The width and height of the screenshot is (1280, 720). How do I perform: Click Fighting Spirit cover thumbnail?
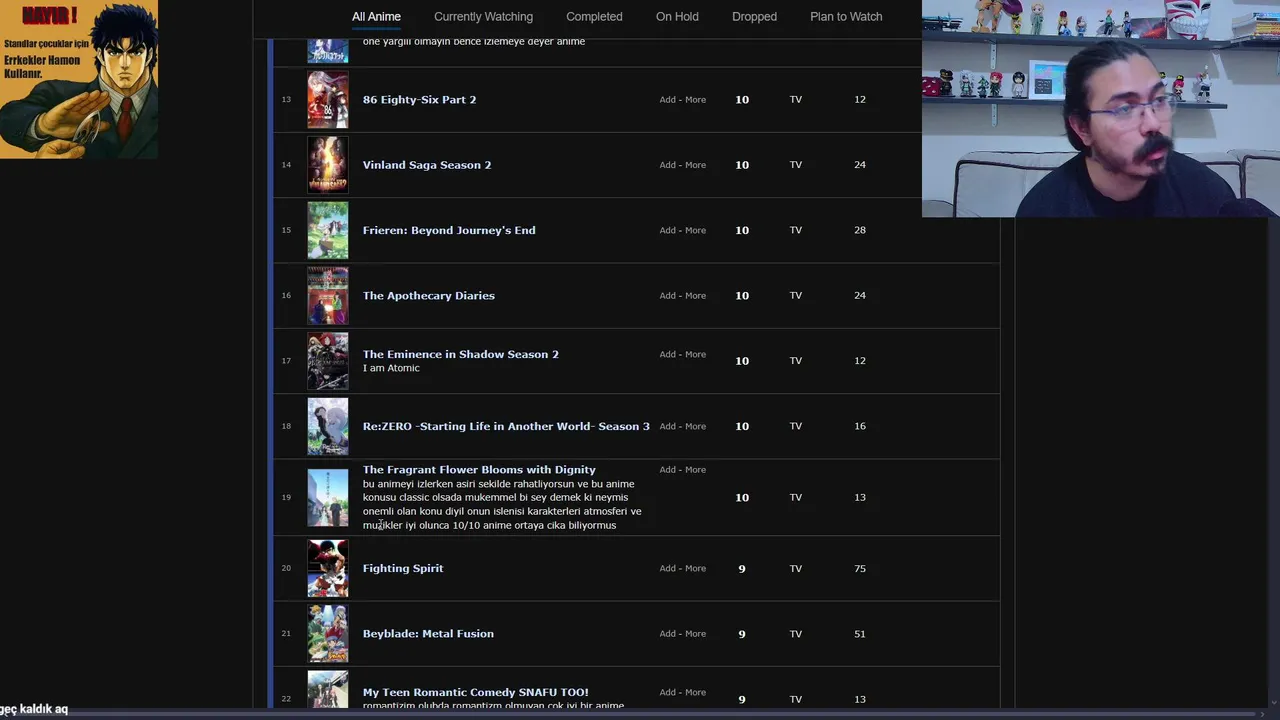tap(328, 568)
